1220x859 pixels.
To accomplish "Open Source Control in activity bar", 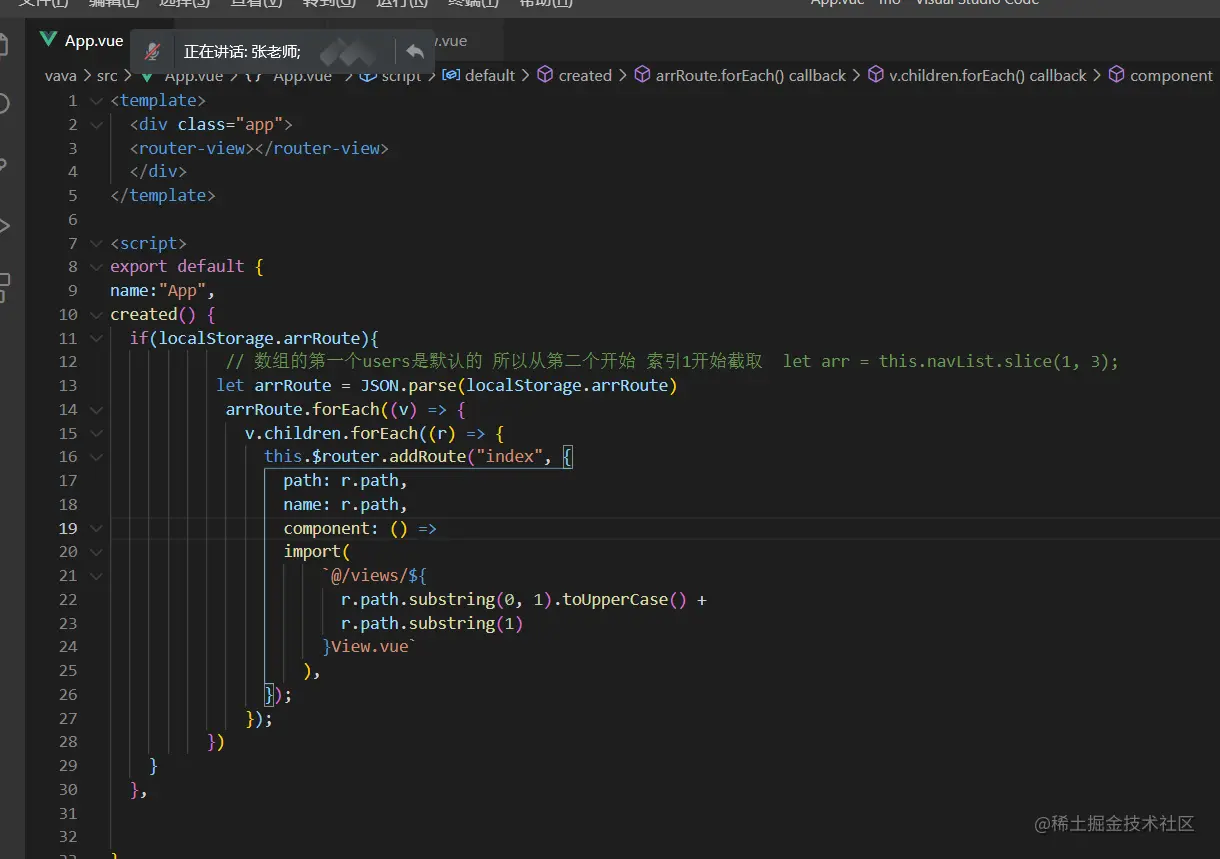I will [x=4, y=165].
